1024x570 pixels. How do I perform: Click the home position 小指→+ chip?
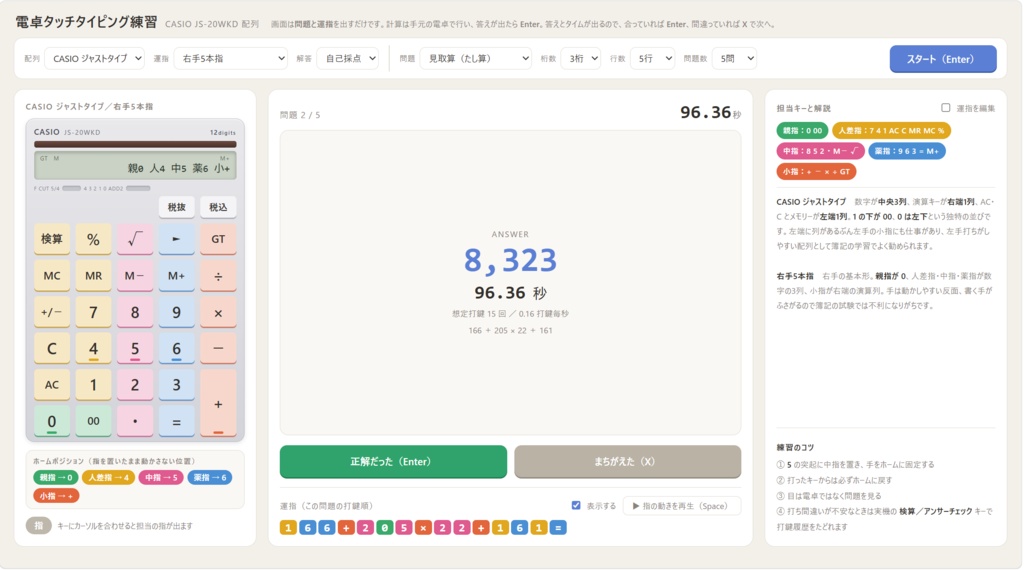(56, 496)
